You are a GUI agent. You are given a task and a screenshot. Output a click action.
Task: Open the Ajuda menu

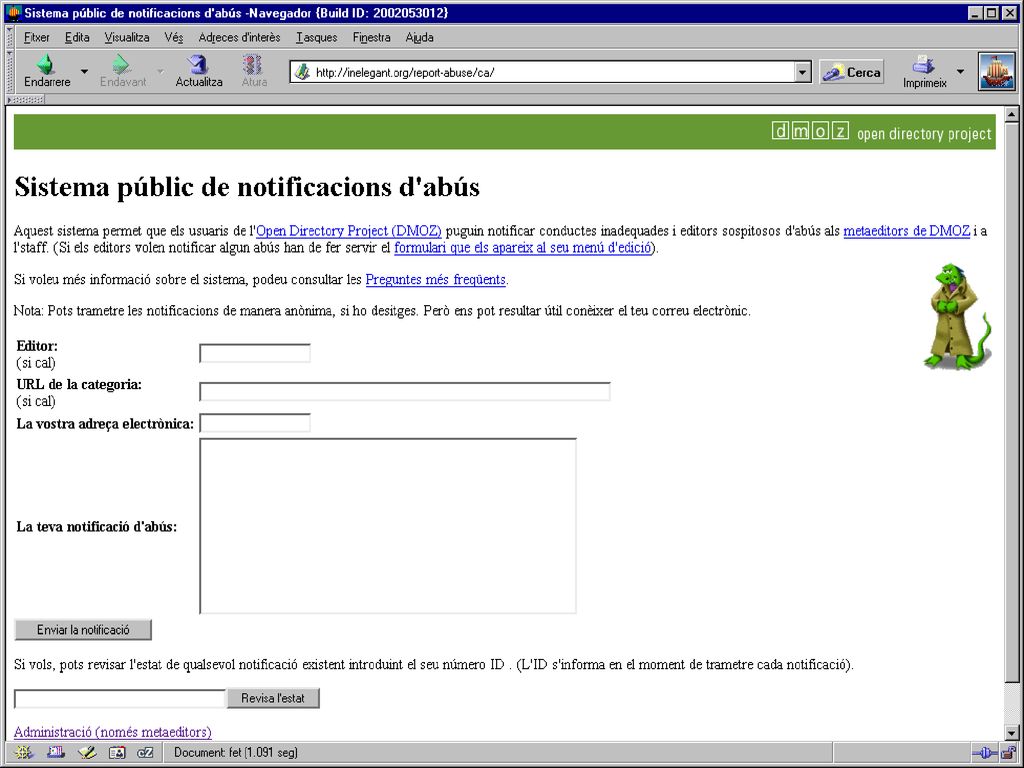click(x=419, y=37)
